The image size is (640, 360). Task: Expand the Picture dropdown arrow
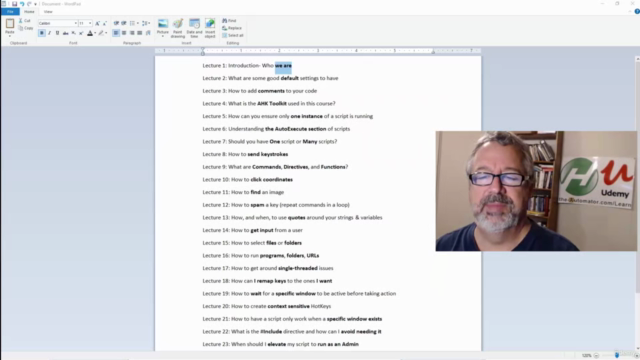pos(162,36)
